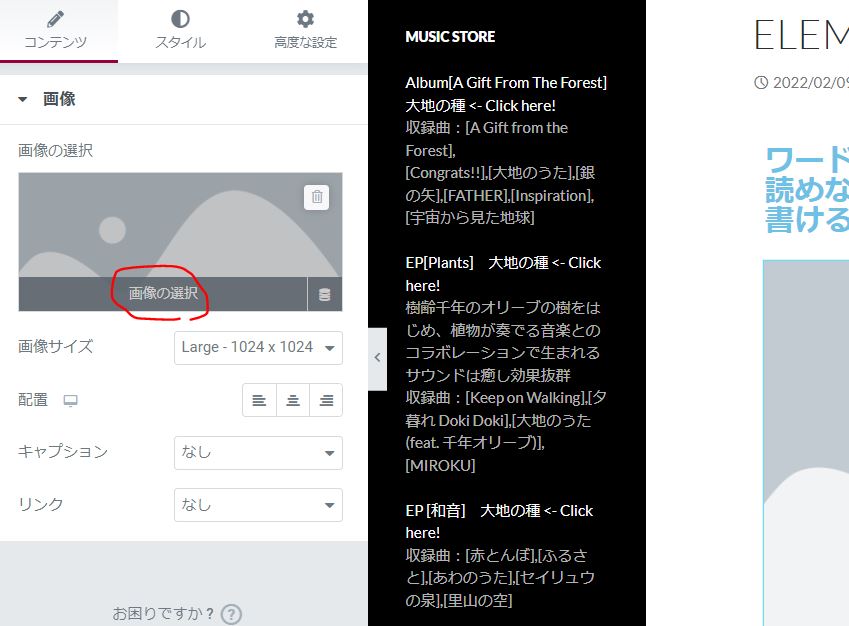Enable center text alignment

coord(292,399)
